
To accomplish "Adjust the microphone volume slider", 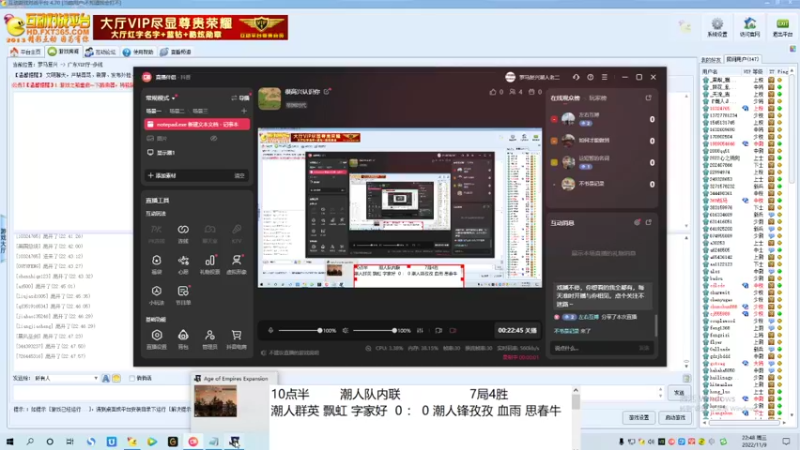I will pos(300,331).
